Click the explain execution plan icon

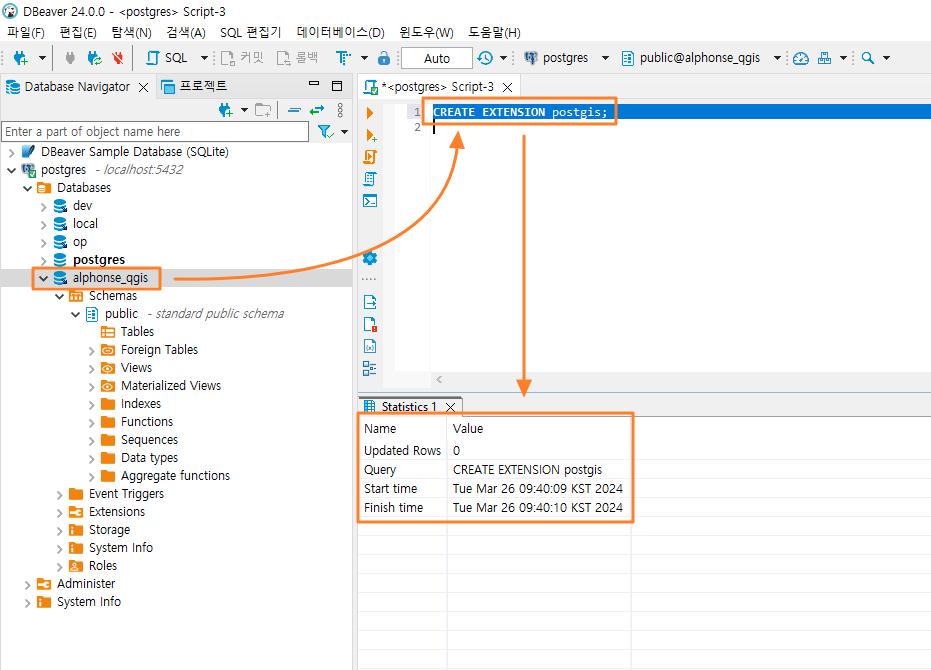[x=370, y=179]
